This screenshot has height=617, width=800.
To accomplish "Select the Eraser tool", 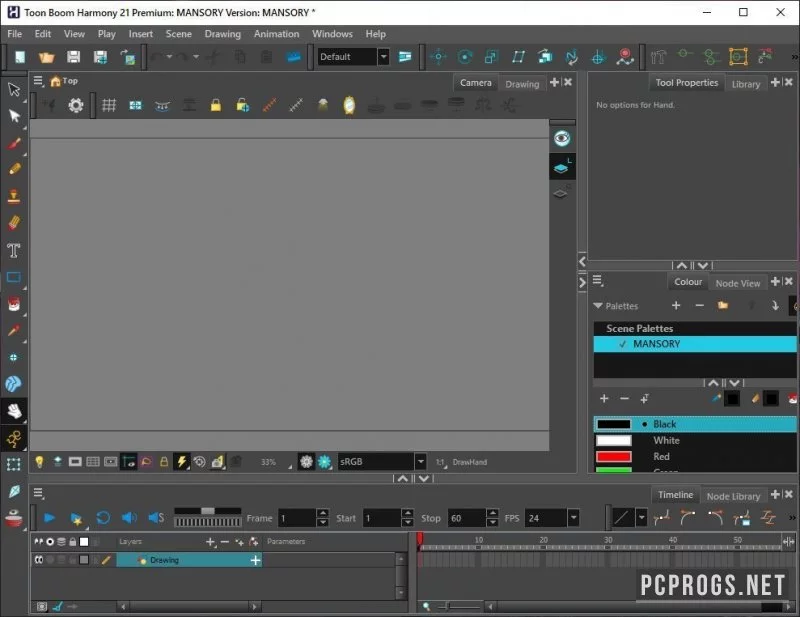I will click(14, 223).
